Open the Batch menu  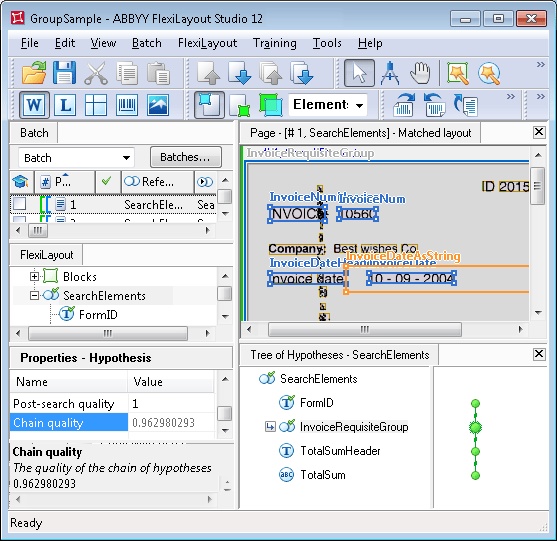coord(147,43)
